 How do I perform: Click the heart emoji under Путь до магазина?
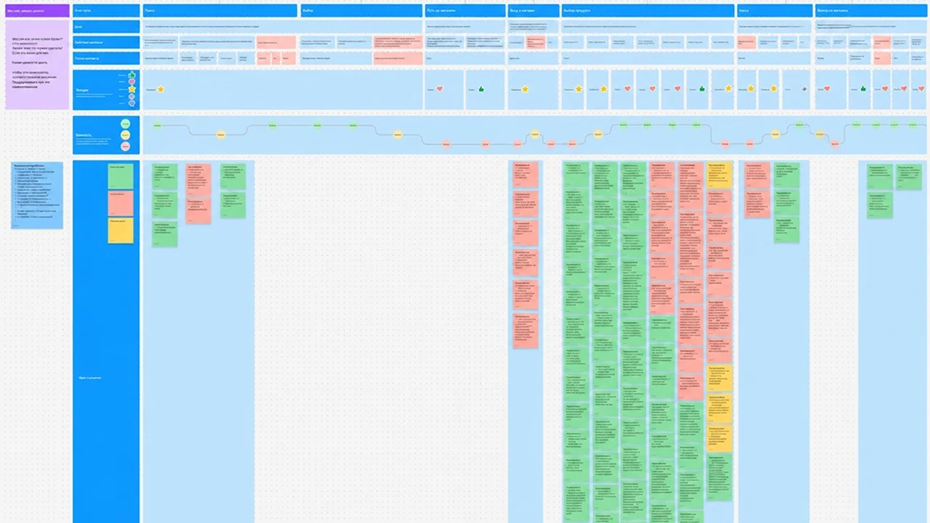(439, 89)
